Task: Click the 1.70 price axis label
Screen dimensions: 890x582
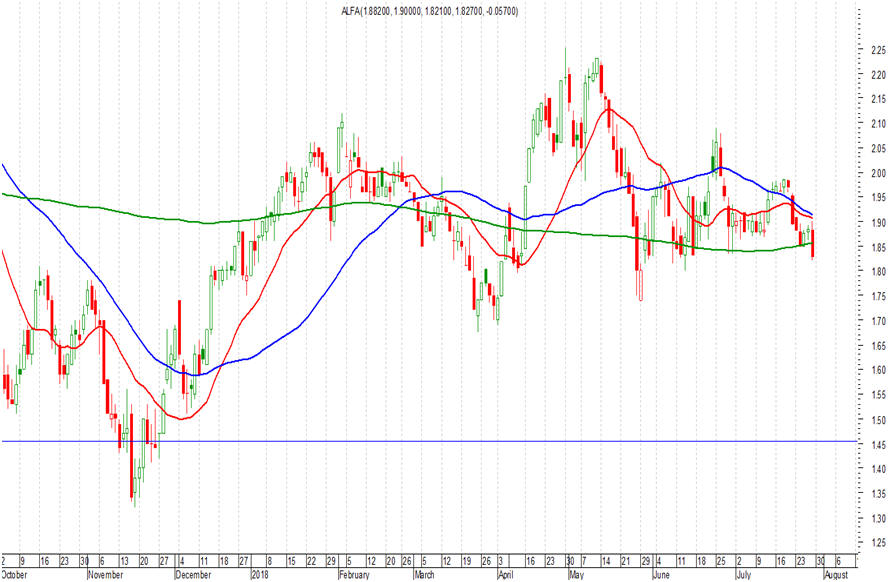Action: (x=878, y=321)
